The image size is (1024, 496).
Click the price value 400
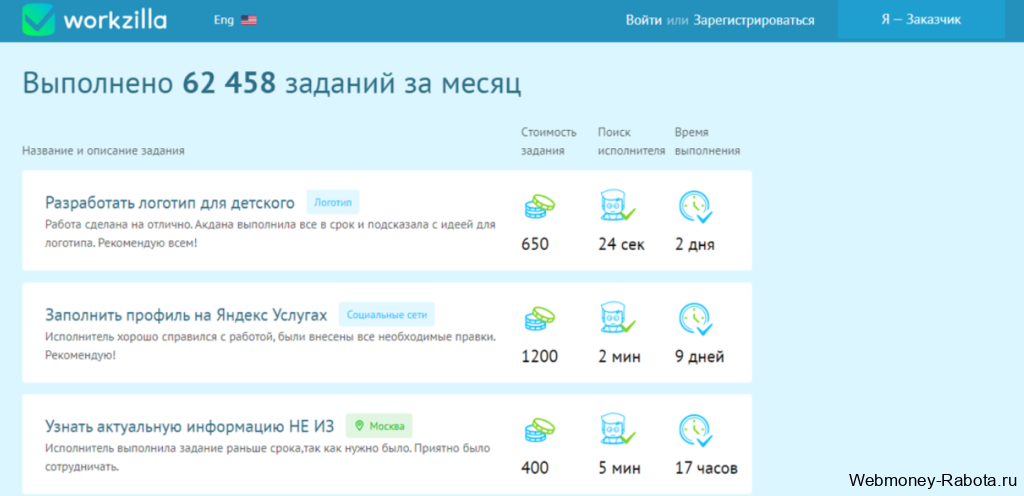[535, 468]
